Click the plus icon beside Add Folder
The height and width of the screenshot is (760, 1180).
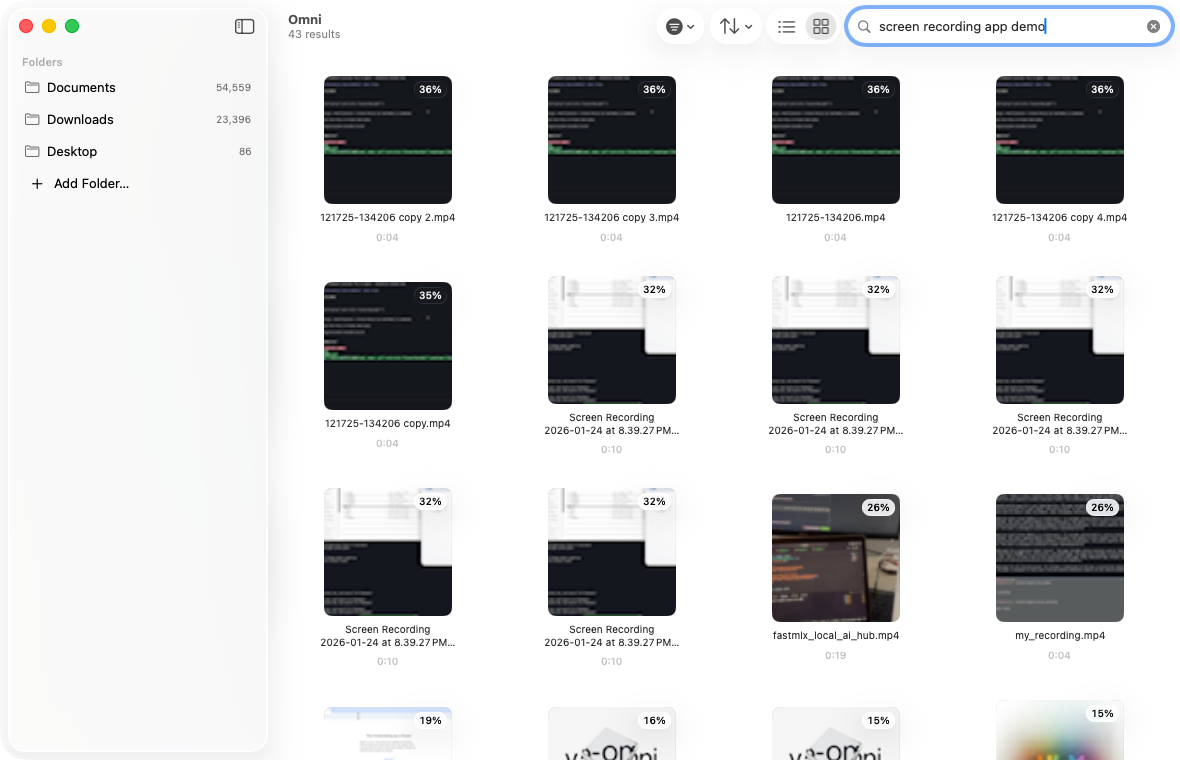pyautogui.click(x=37, y=184)
